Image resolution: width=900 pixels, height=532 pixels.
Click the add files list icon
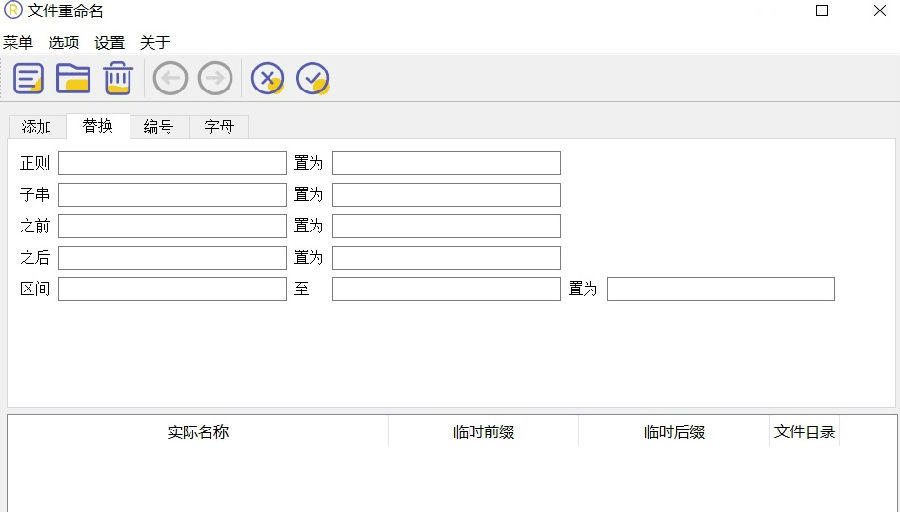click(28, 78)
